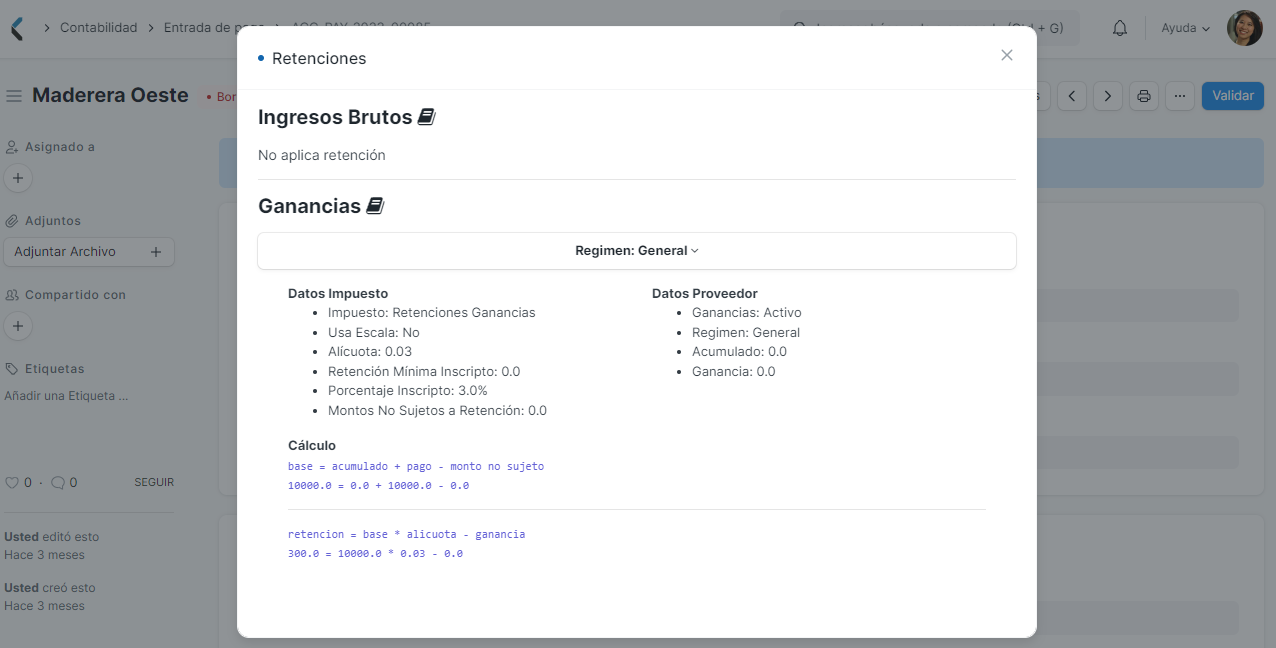
Task: Click the retencion formula code line
Action: (x=406, y=534)
